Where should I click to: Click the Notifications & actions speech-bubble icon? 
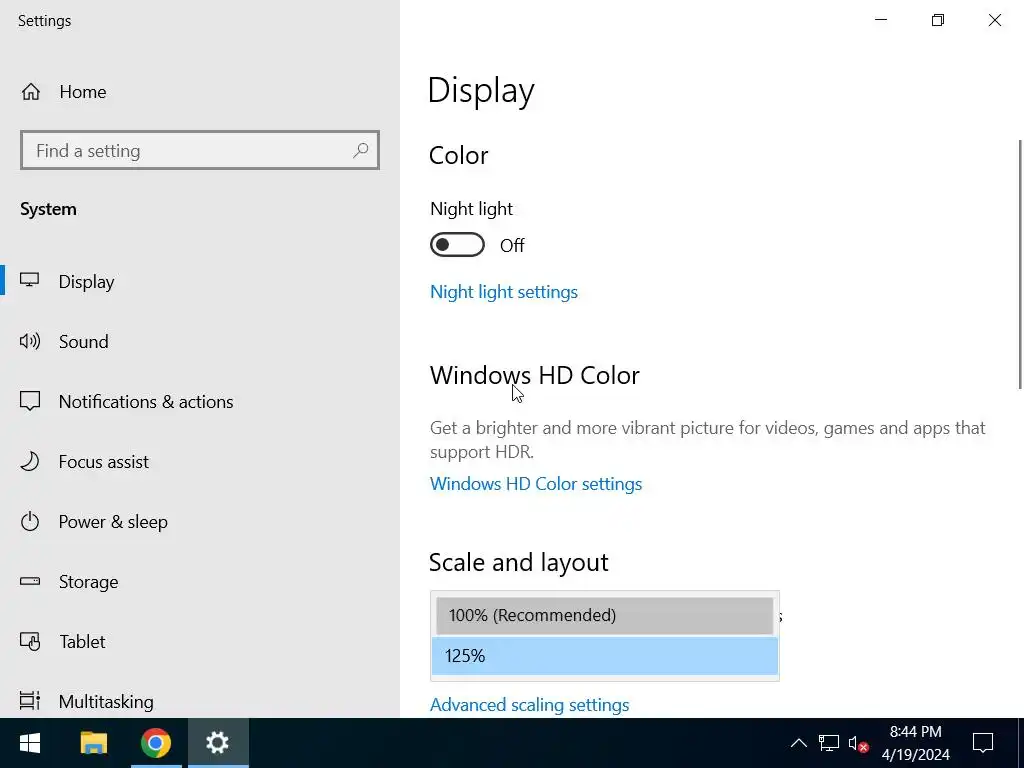29,401
